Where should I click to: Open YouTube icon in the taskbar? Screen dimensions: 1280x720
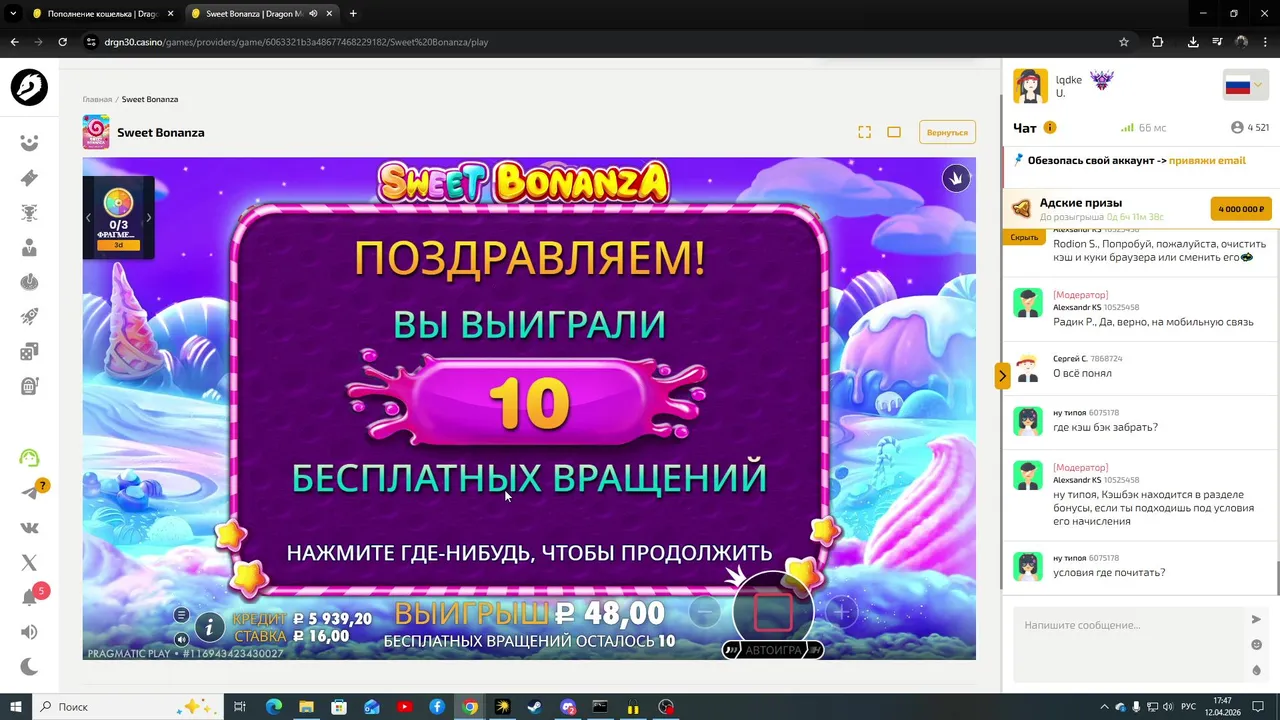(404, 707)
